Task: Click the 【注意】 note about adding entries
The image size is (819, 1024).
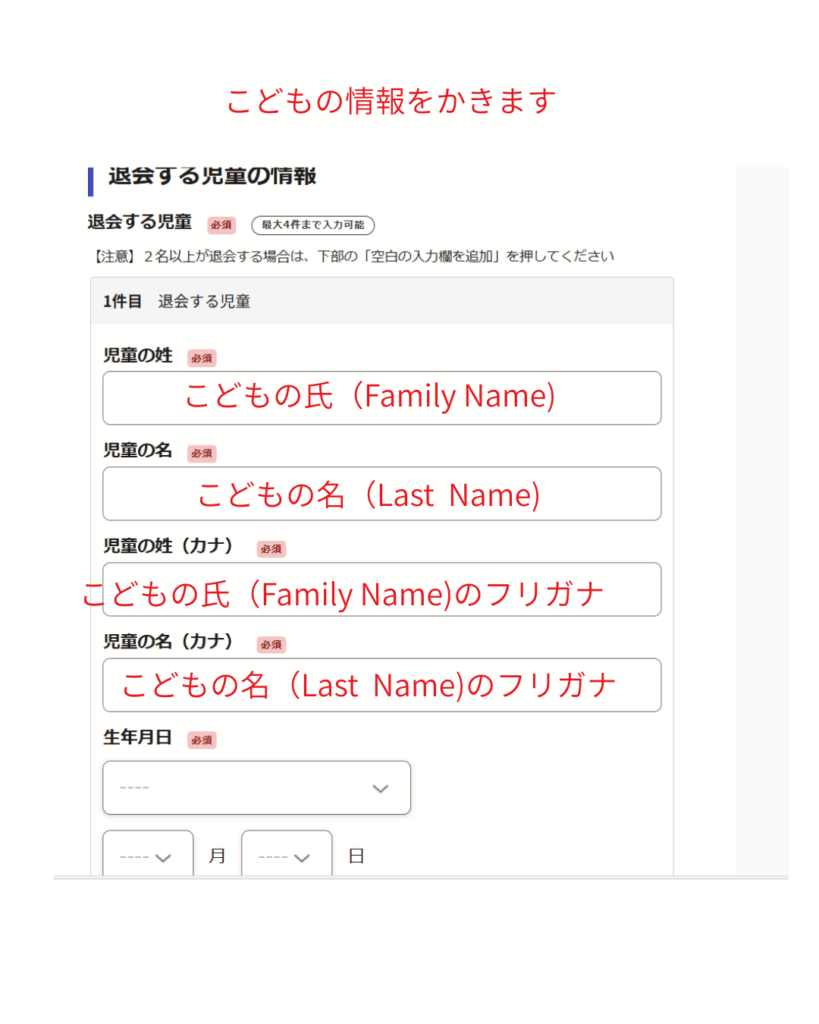Action: [x=351, y=256]
